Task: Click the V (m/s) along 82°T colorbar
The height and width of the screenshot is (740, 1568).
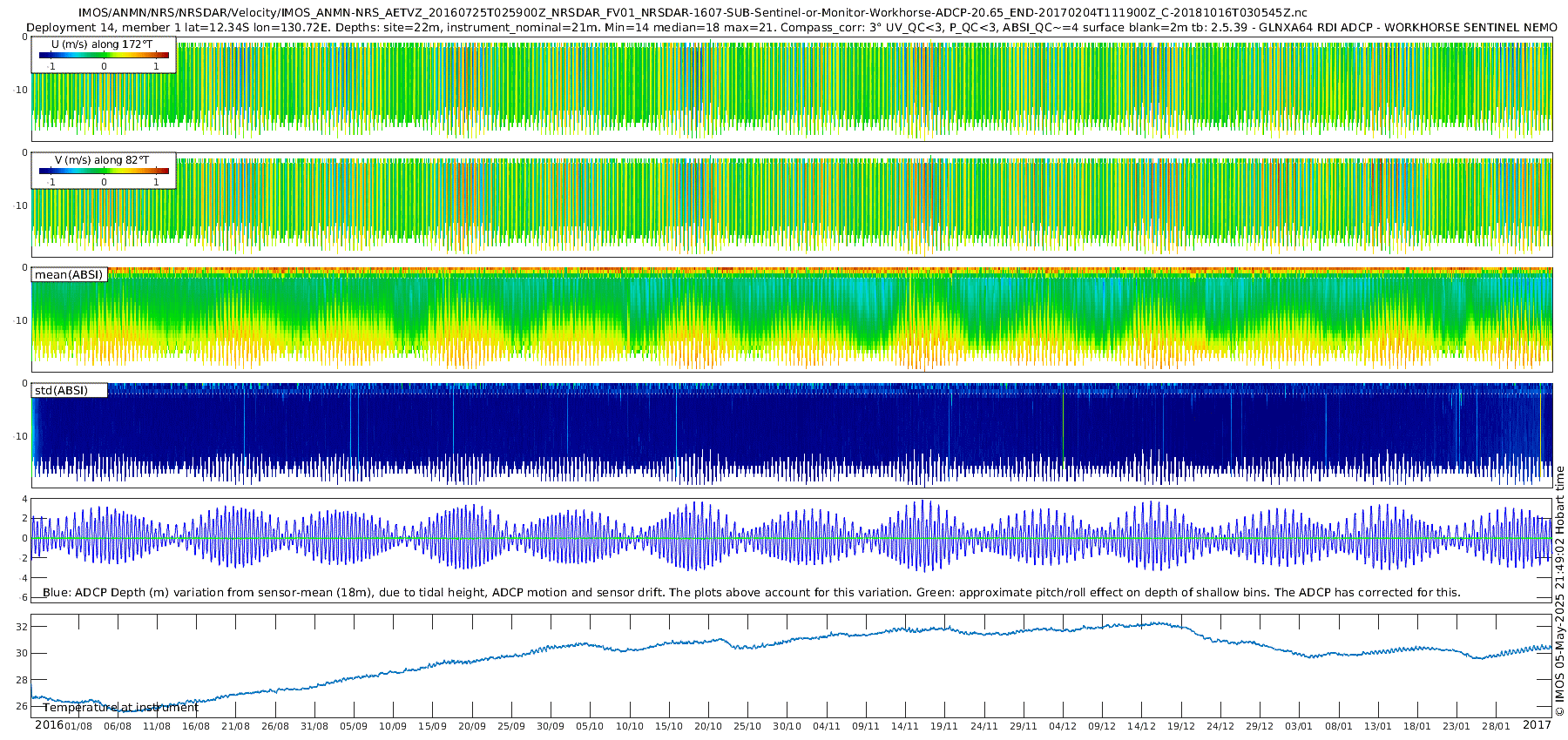Action: click(x=104, y=171)
